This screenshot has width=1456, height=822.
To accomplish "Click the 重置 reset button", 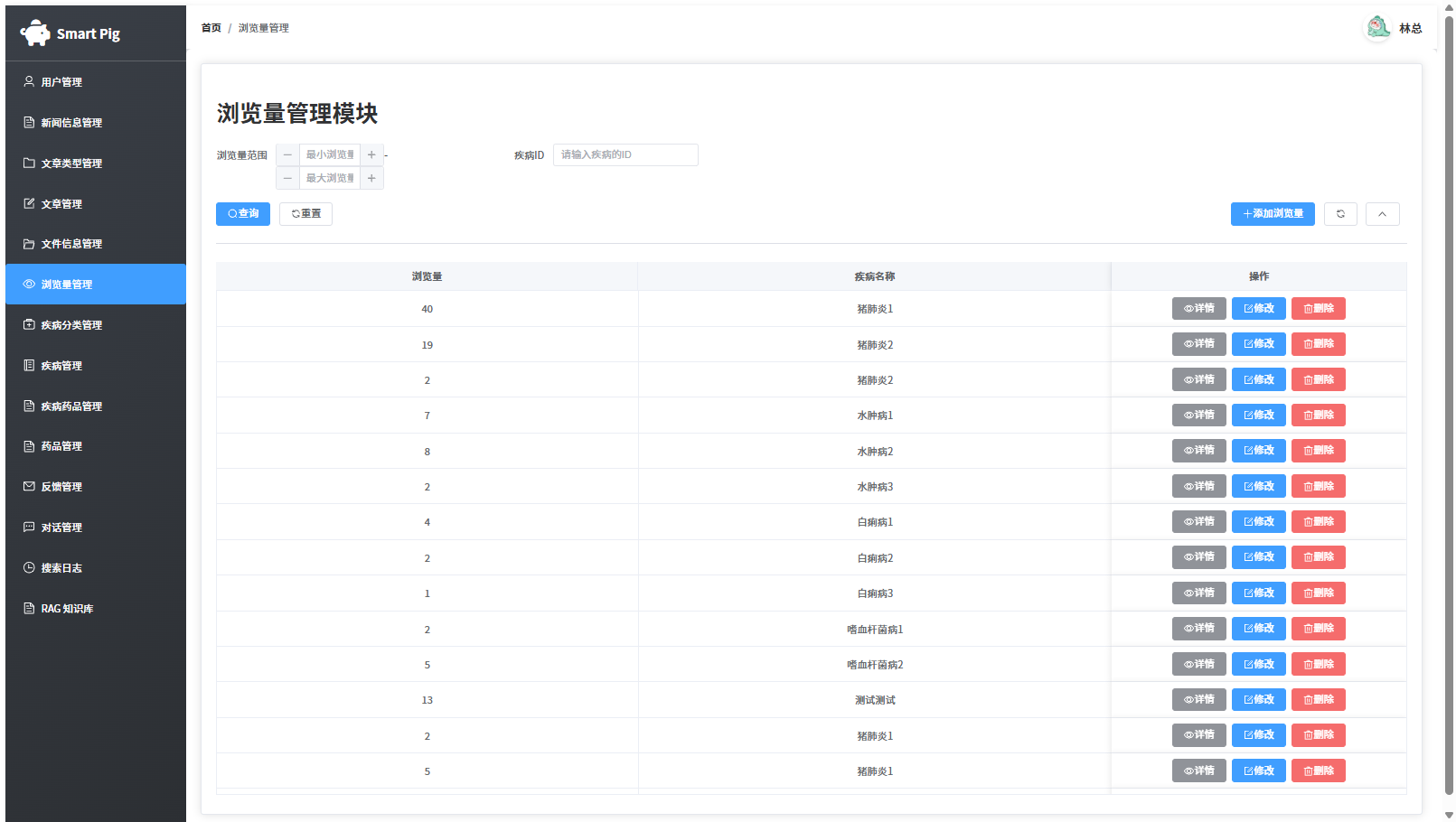I will point(305,214).
